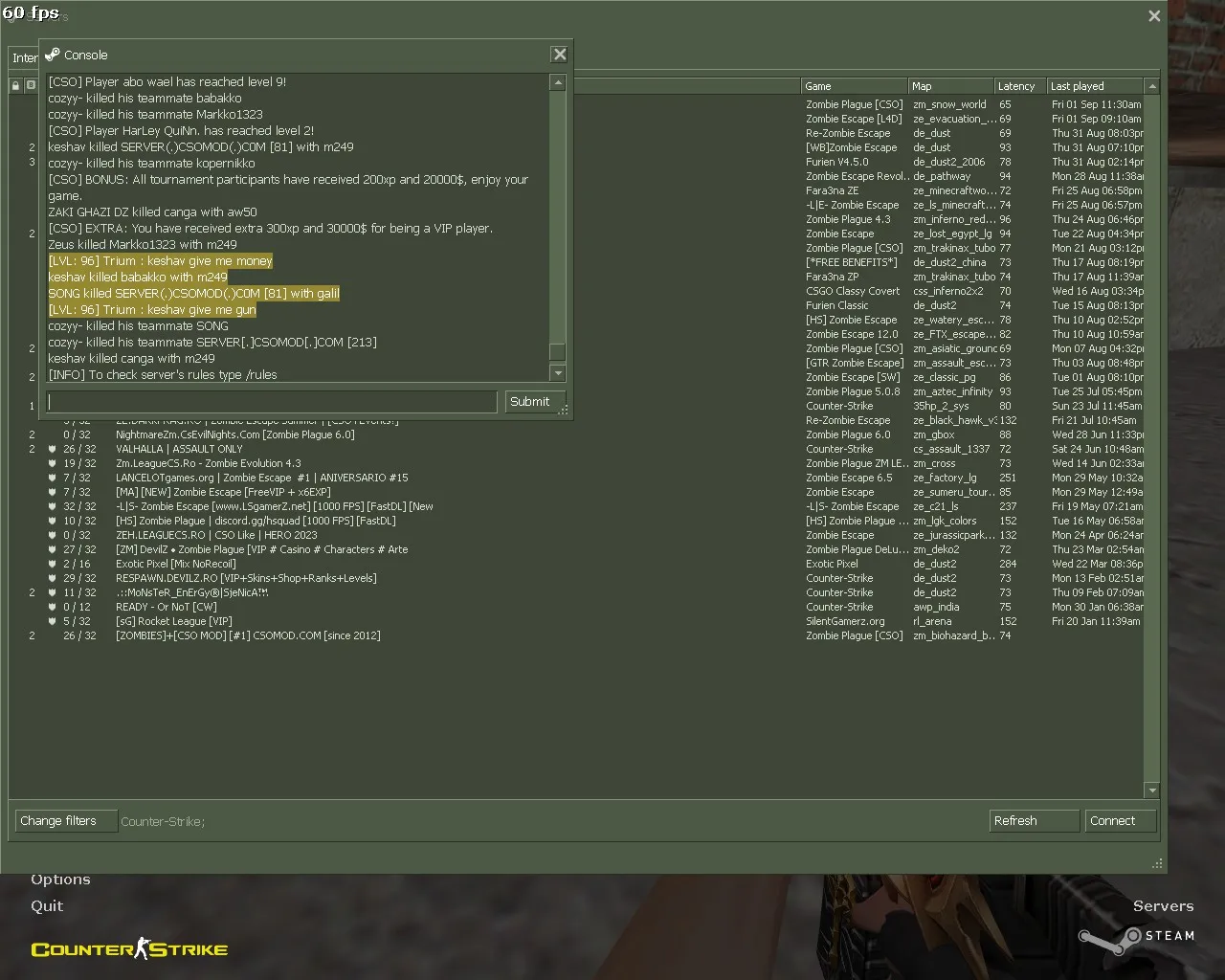Open the partially hidden Internet tab
Screen dimensions: 1225x980
(24, 57)
